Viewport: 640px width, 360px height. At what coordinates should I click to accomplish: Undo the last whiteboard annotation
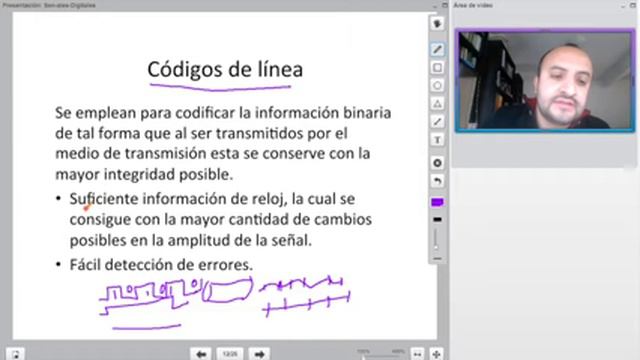coord(437,181)
